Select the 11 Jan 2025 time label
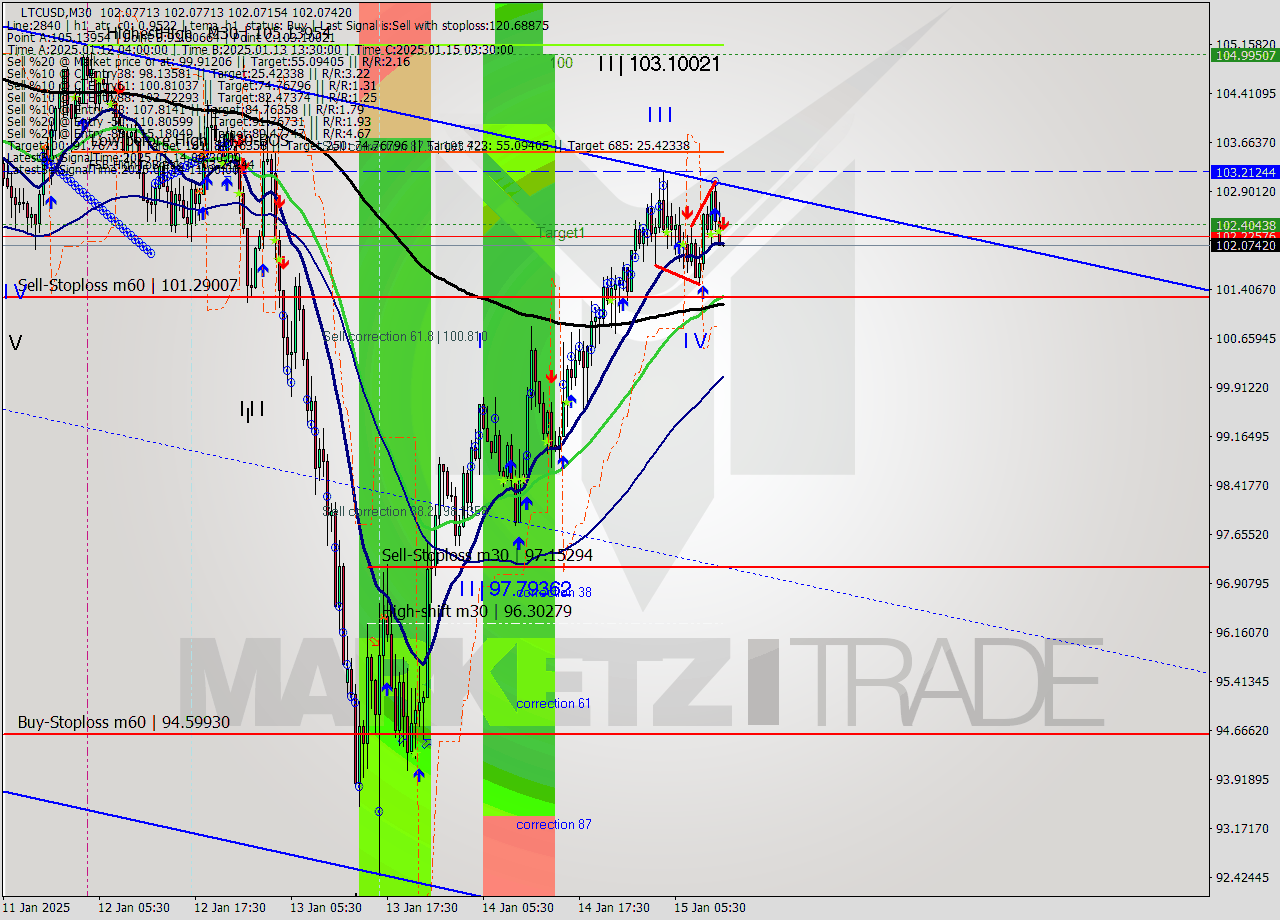1280x920 pixels. (x=36, y=908)
